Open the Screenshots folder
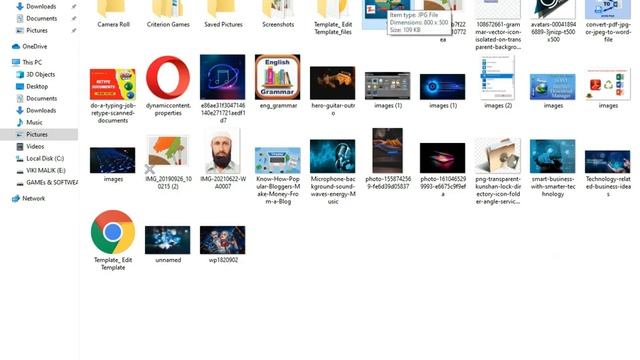 pyautogui.click(x=278, y=14)
